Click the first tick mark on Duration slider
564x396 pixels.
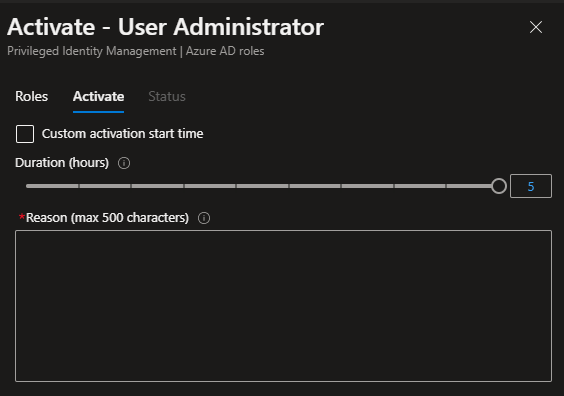79,186
